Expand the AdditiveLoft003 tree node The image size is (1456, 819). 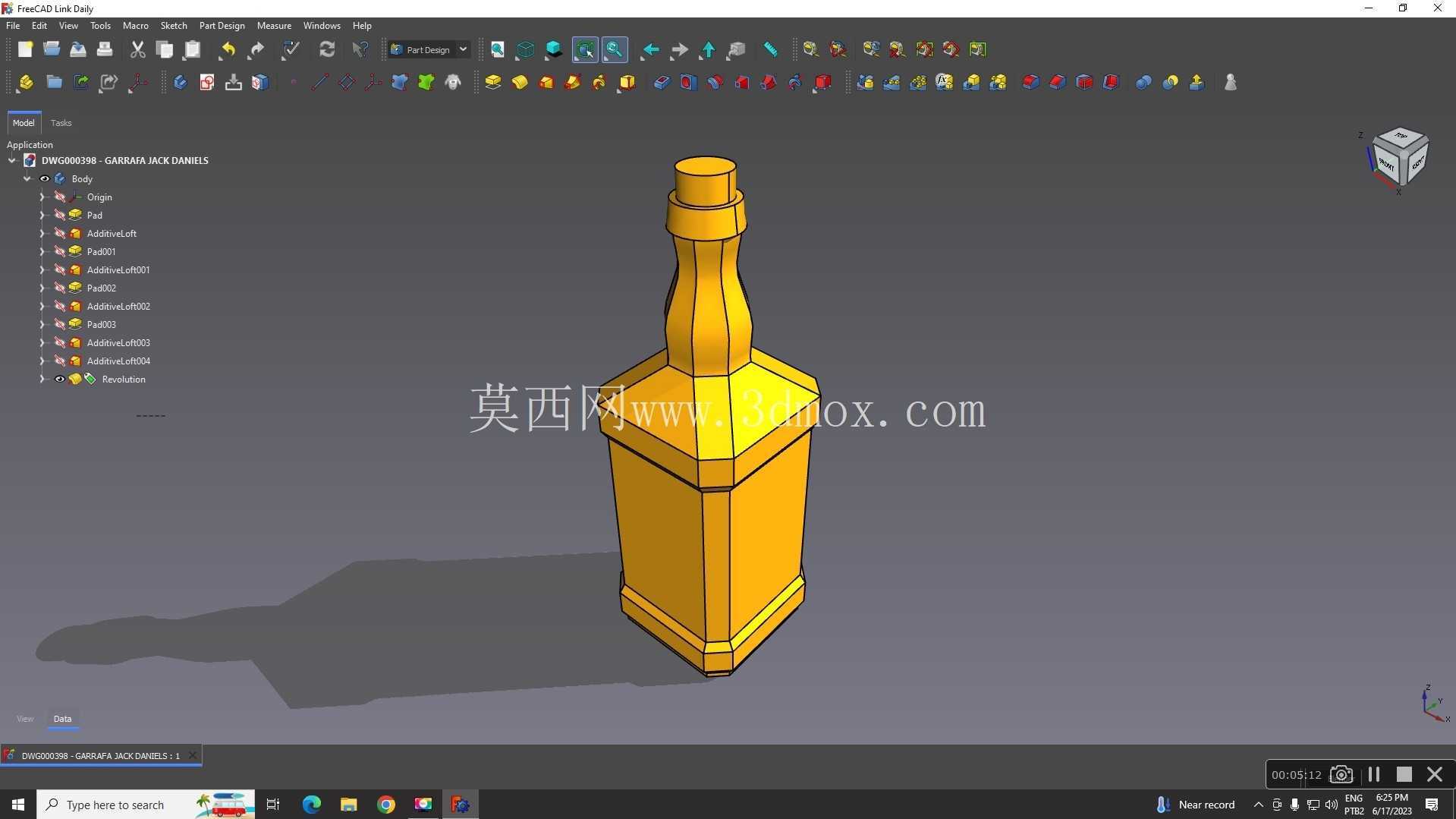42,343
